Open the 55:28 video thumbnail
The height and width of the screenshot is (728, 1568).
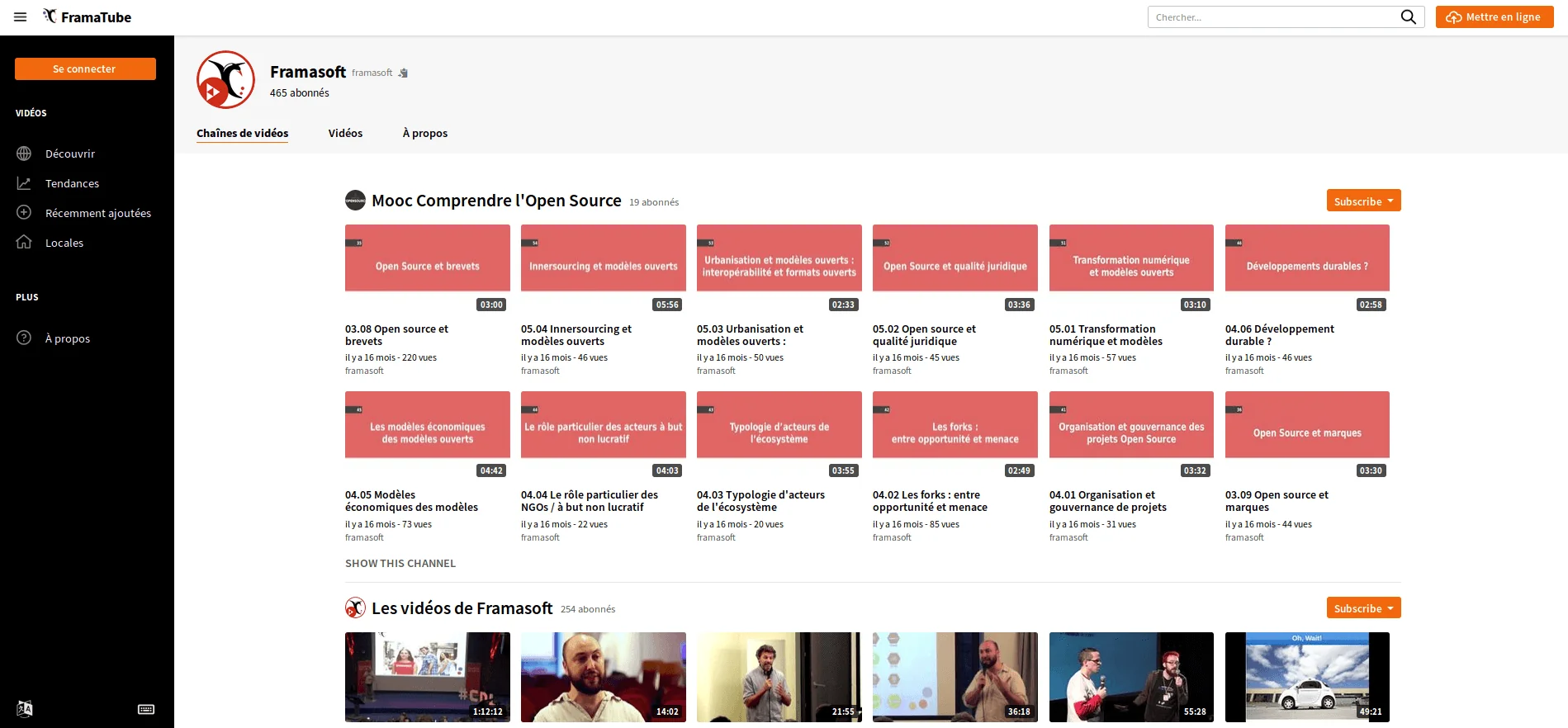(1131, 677)
